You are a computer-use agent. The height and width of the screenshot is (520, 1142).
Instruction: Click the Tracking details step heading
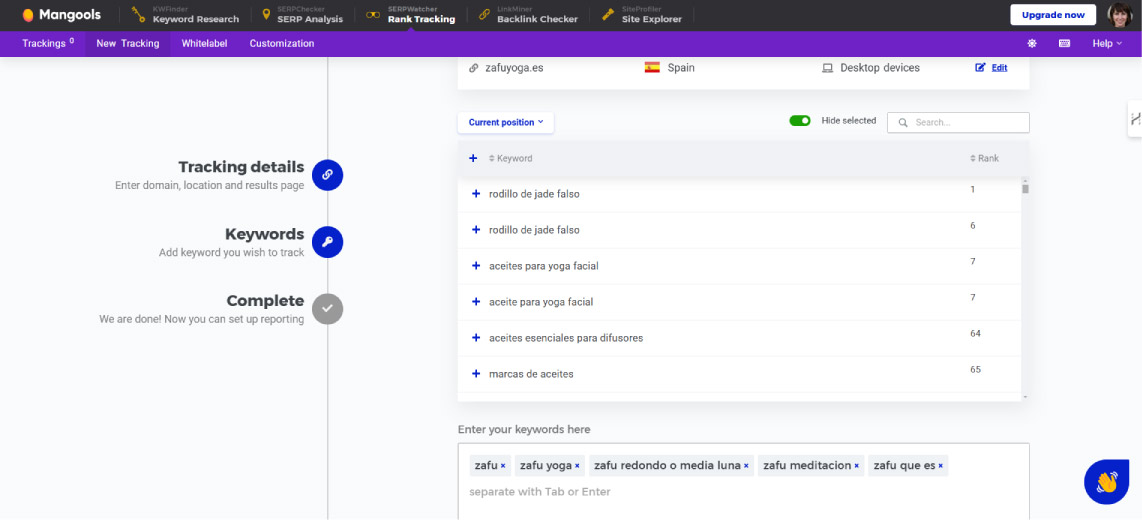point(241,167)
